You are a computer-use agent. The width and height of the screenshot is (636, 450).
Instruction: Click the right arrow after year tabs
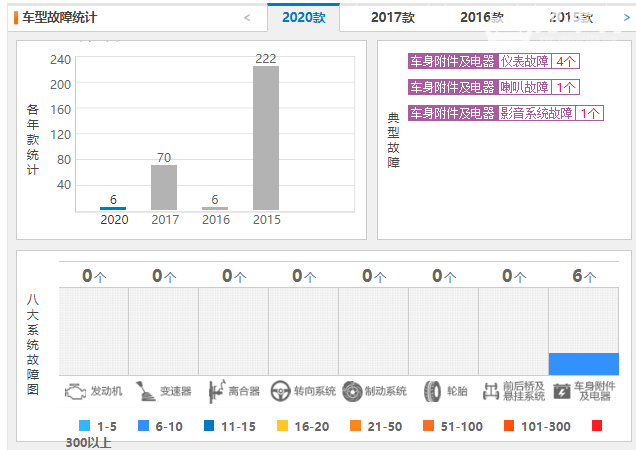(626, 17)
